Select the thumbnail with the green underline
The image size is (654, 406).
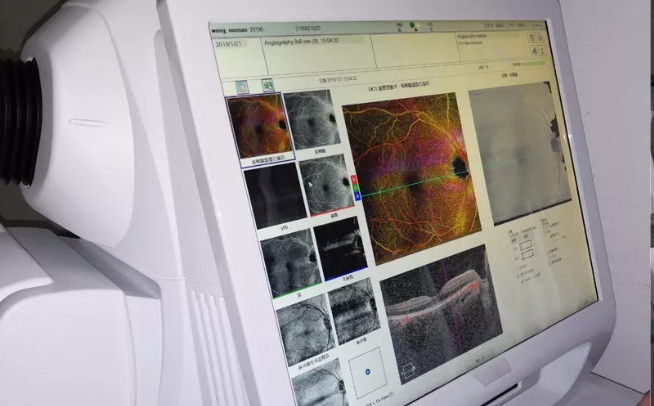289,263
